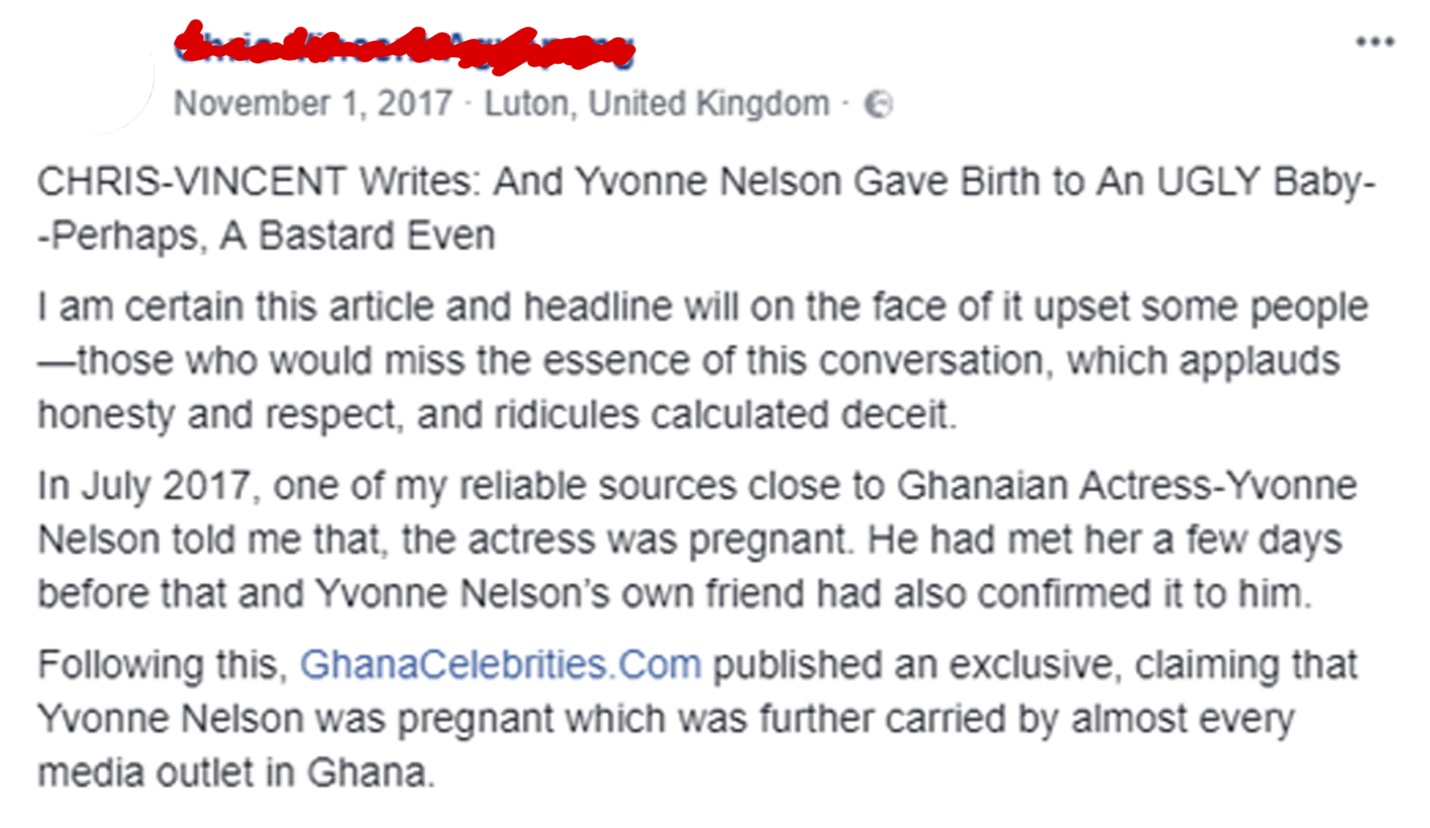Image resolution: width=1430 pixels, height=828 pixels.
Task: Click the line '-Perhaps, A Bastard Even'
Action: click(266, 236)
